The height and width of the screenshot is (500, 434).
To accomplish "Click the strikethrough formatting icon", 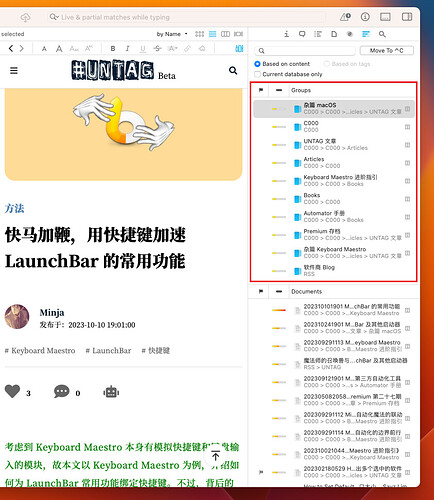I will point(157,49).
